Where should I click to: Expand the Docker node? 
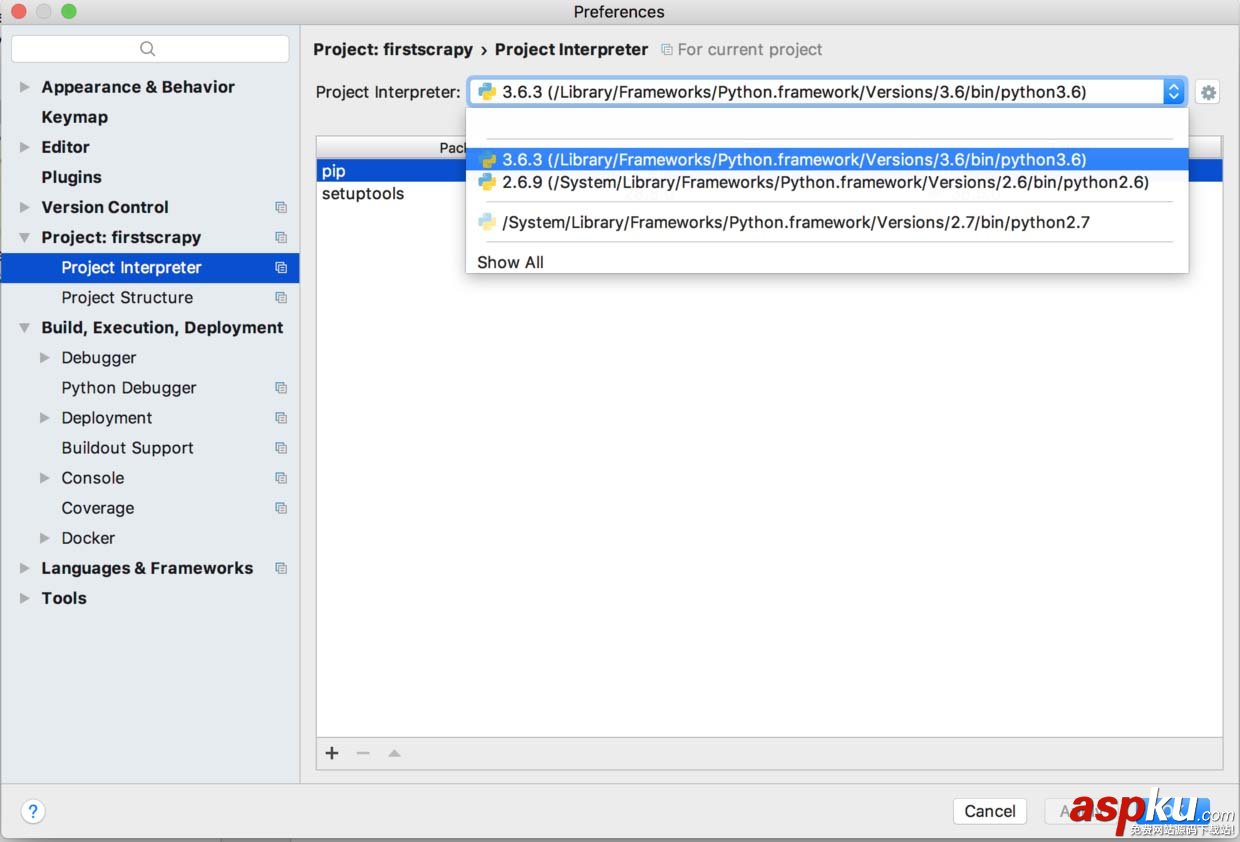(x=45, y=537)
